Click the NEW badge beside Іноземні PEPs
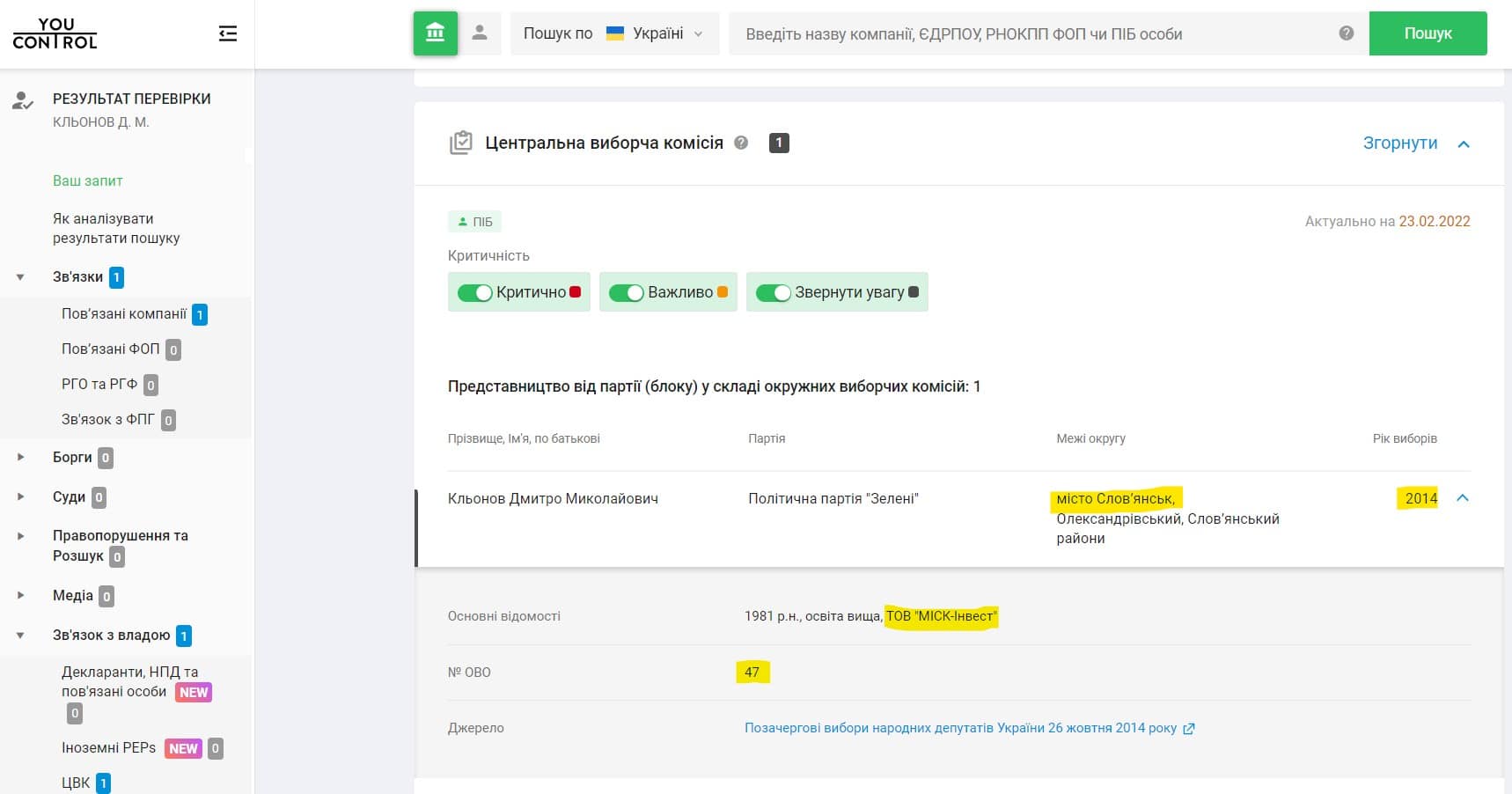This screenshot has height=794, width=1512. pos(183,748)
